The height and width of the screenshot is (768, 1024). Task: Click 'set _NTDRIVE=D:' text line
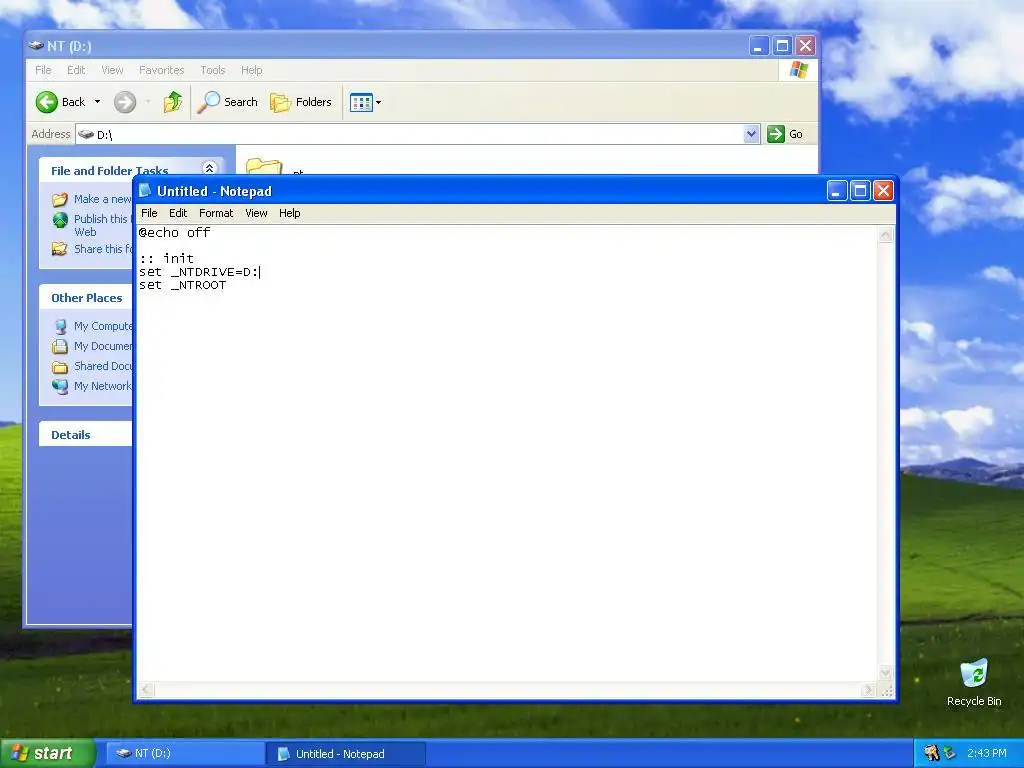[199, 272]
